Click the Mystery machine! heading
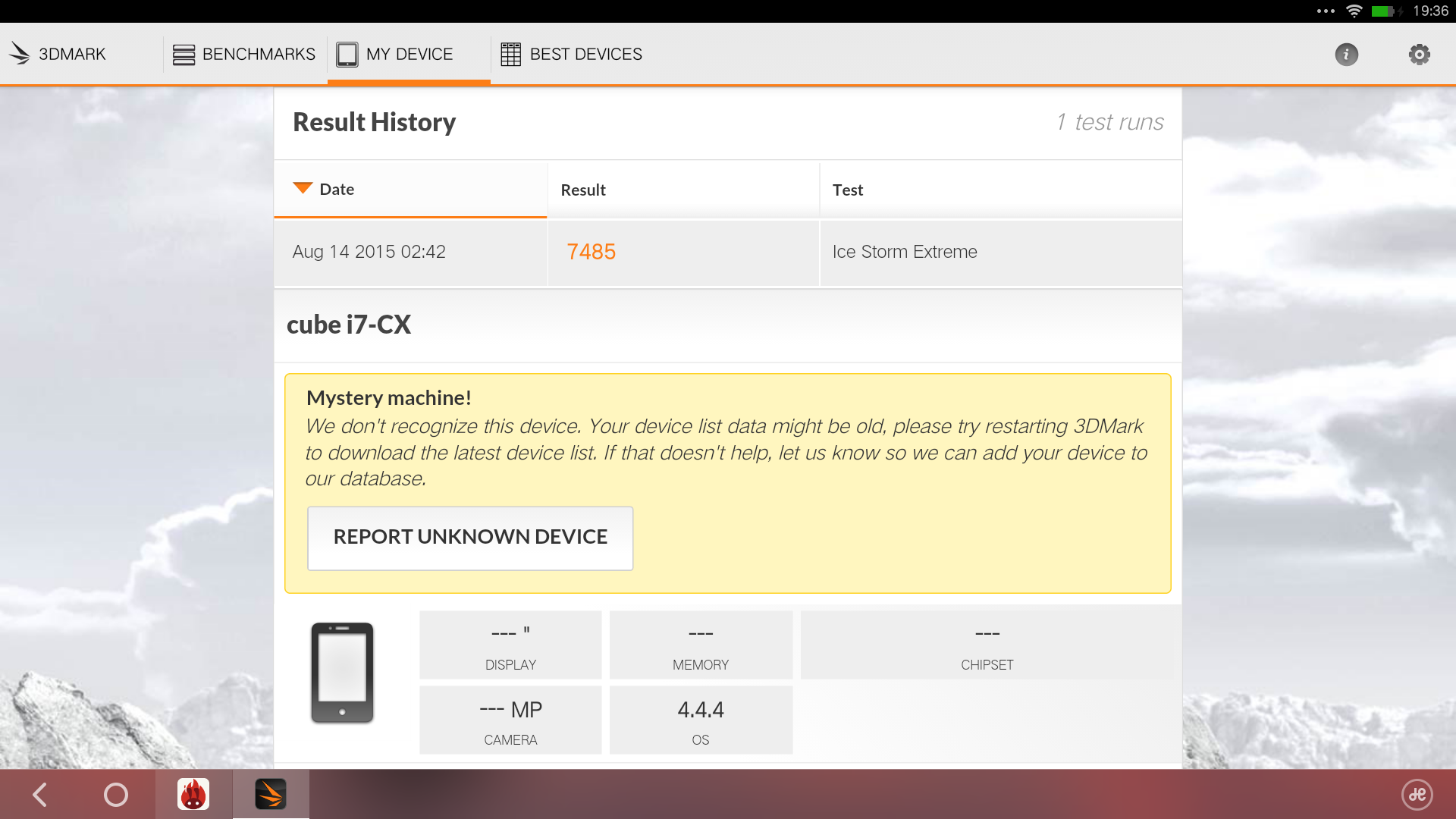The height and width of the screenshot is (819, 1456). (389, 397)
